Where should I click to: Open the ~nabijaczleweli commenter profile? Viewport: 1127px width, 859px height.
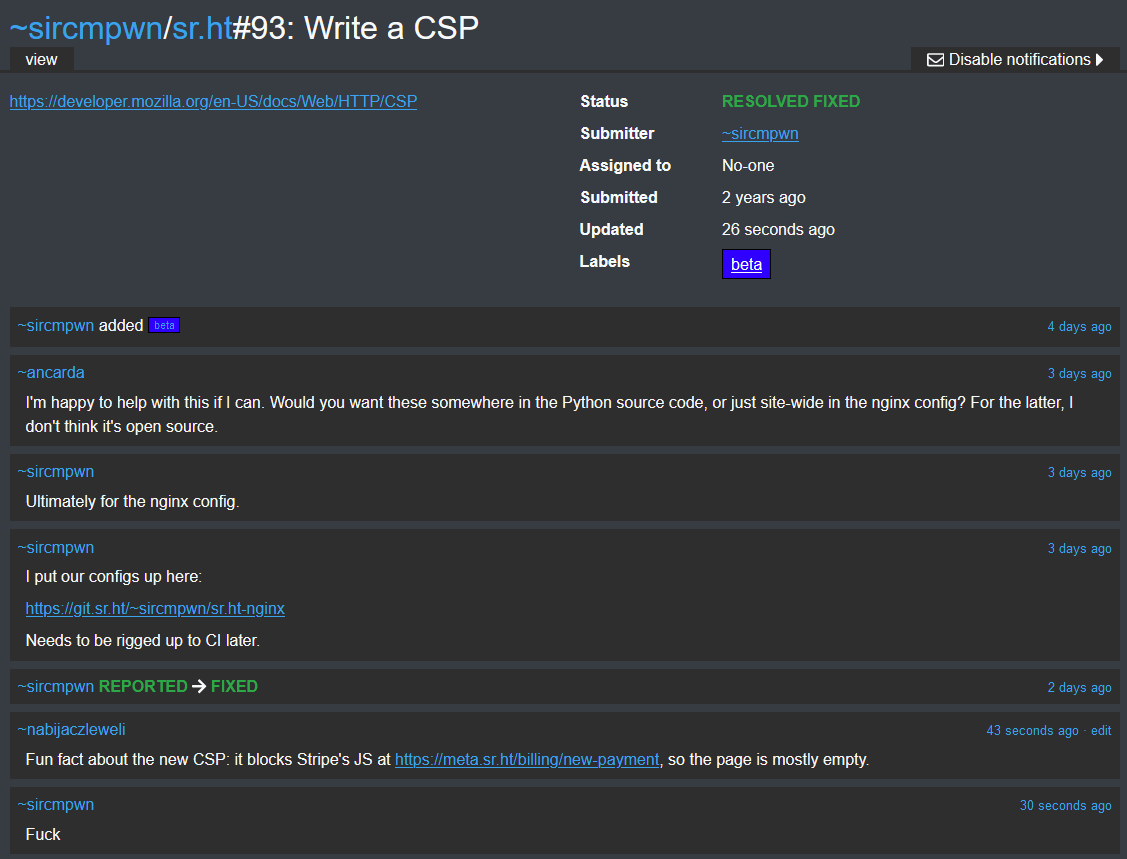[x=71, y=730]
